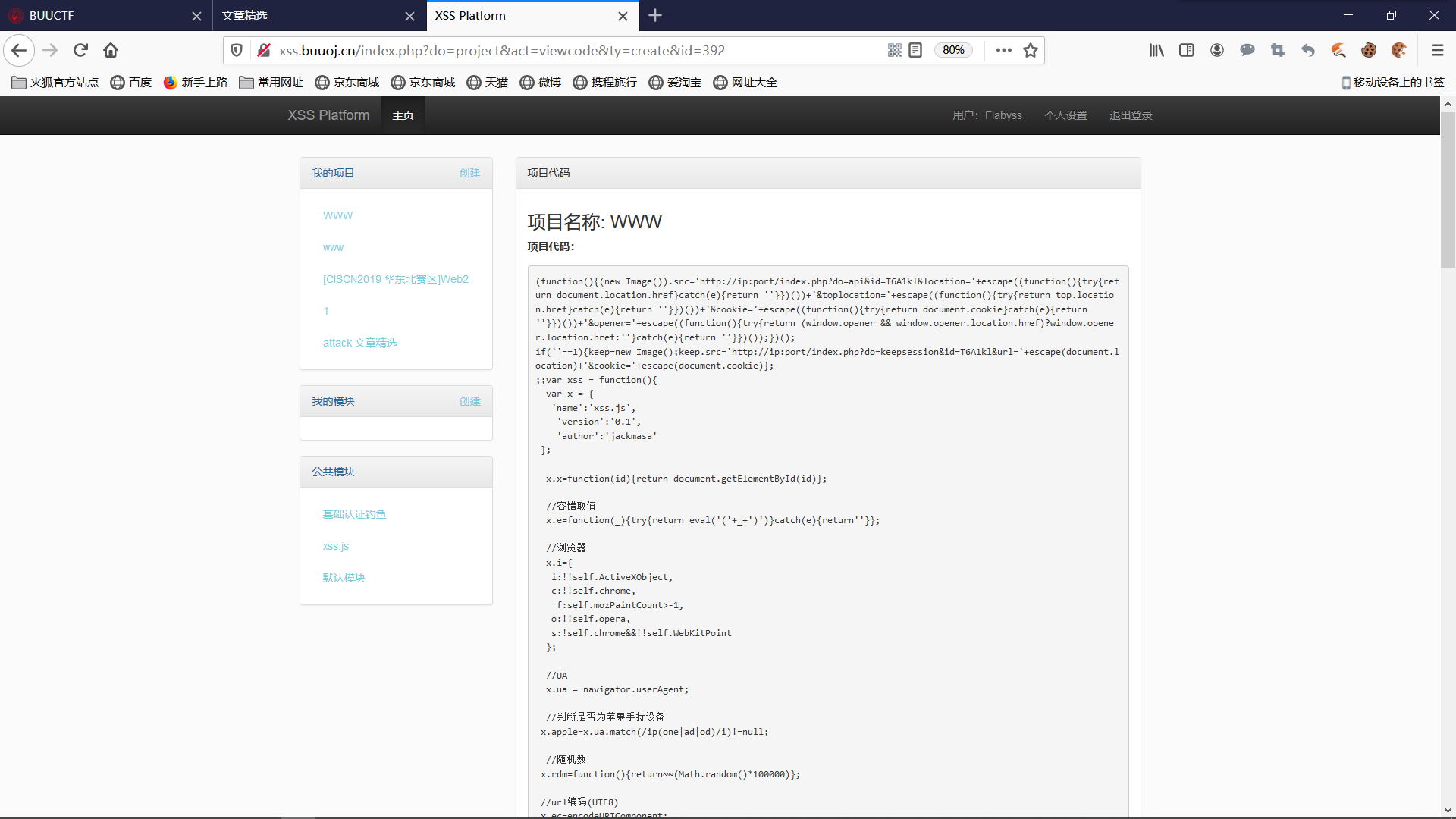Expand 移动设备上的书签 folder
The width and height of the screenshot is (1456, 819).
1393,83
